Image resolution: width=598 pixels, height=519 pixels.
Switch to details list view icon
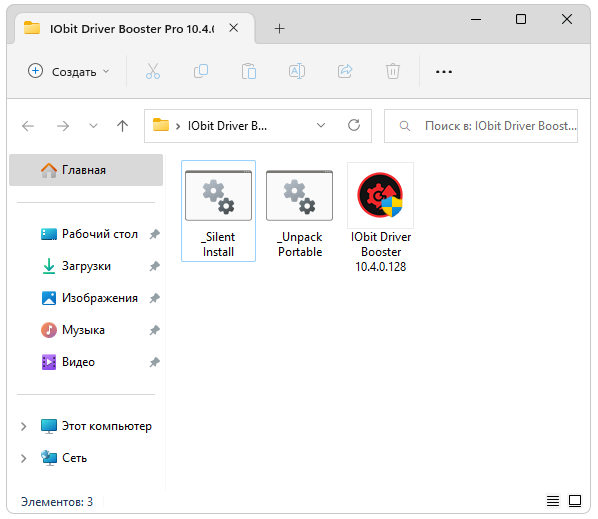(553, 501)
